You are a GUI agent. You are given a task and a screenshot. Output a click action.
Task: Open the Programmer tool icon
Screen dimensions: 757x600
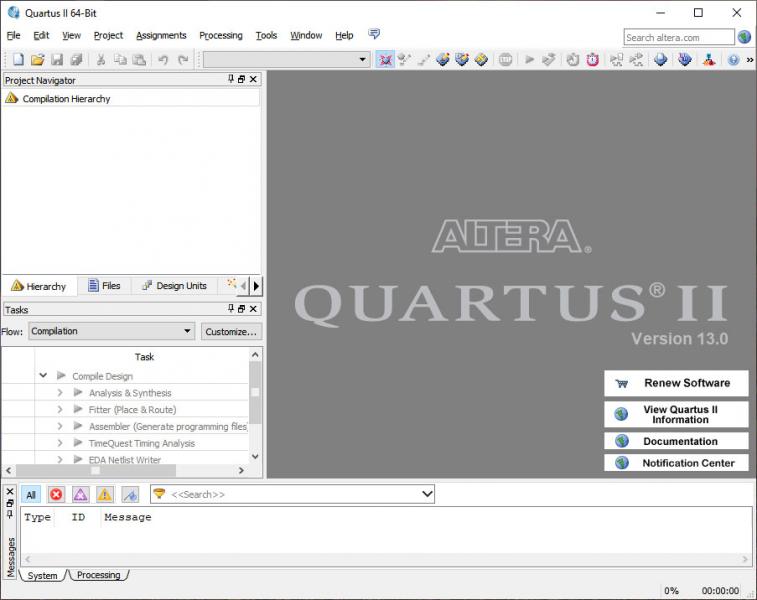pyautogui.click(x=685, y=60)
